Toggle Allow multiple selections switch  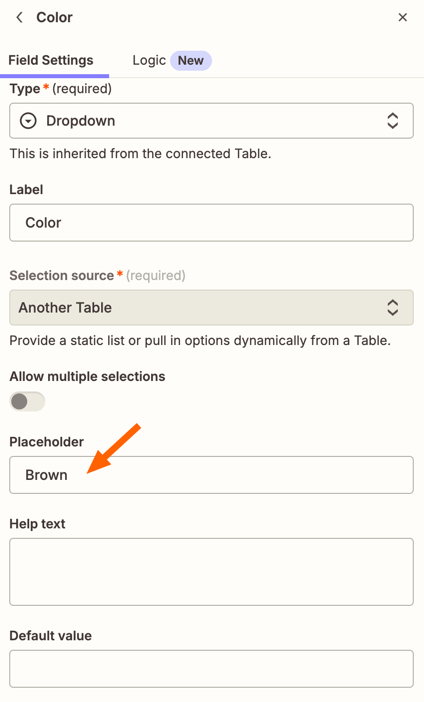click(x=27, y=401)
